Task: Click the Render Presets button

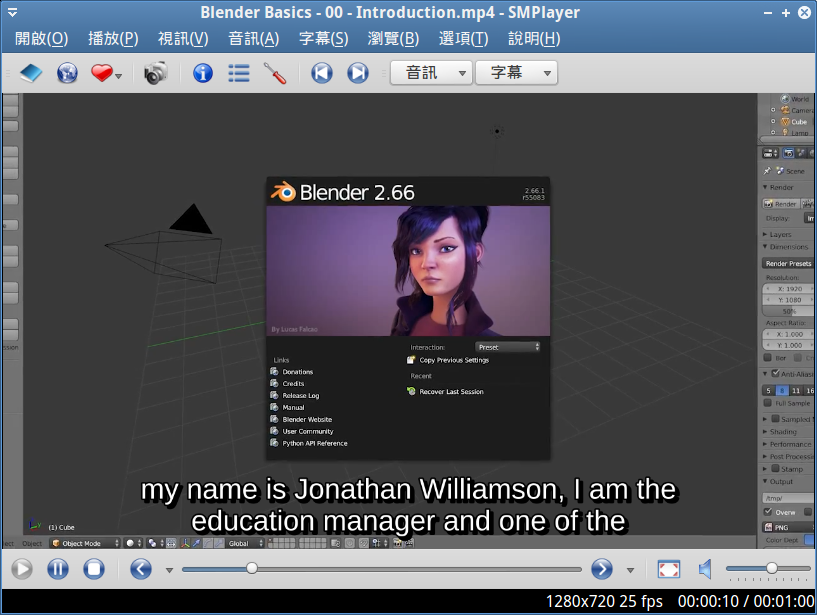Action: click(x=788, y=264)
